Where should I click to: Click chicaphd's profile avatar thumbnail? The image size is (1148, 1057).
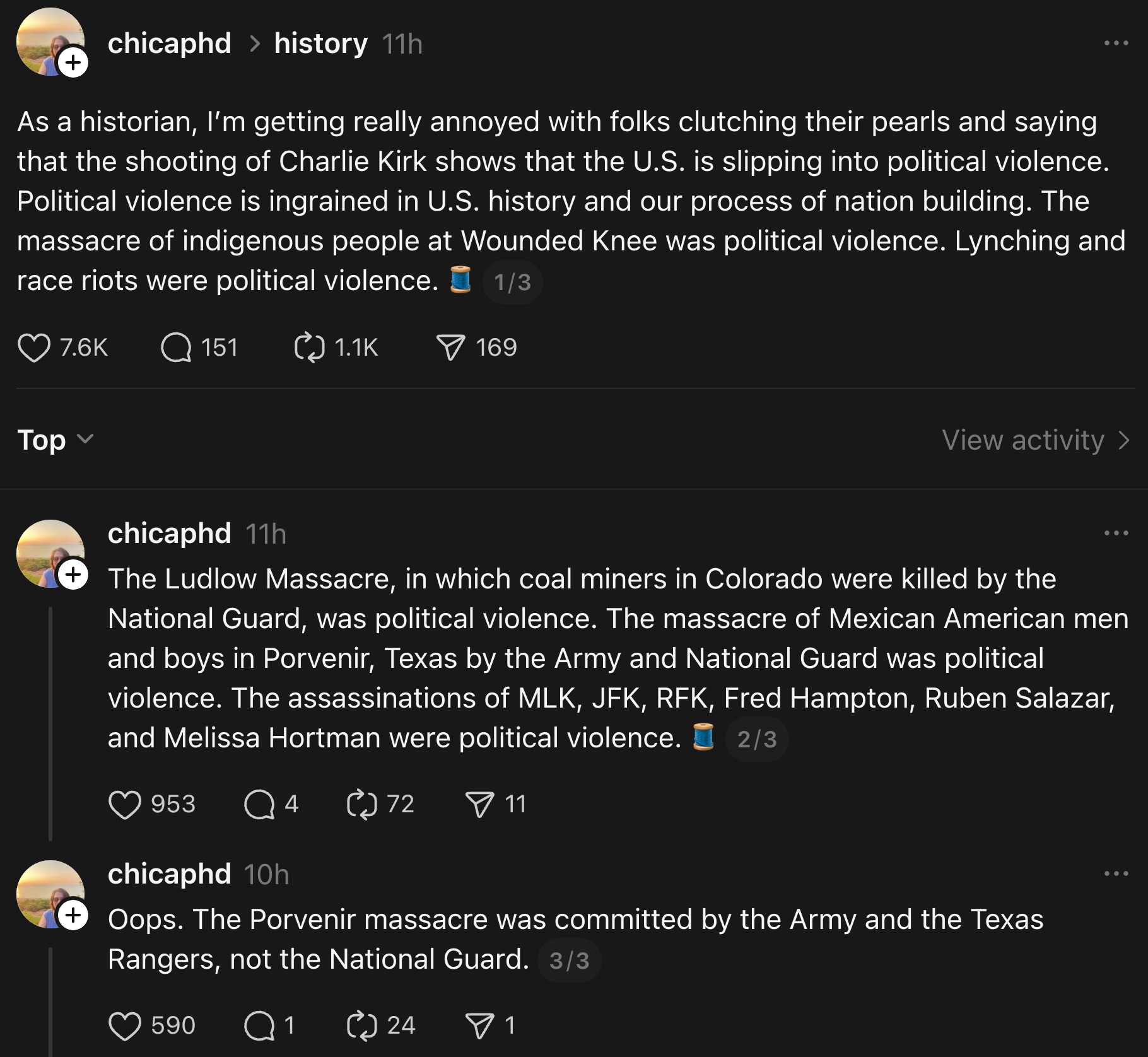tap(50, 42)
